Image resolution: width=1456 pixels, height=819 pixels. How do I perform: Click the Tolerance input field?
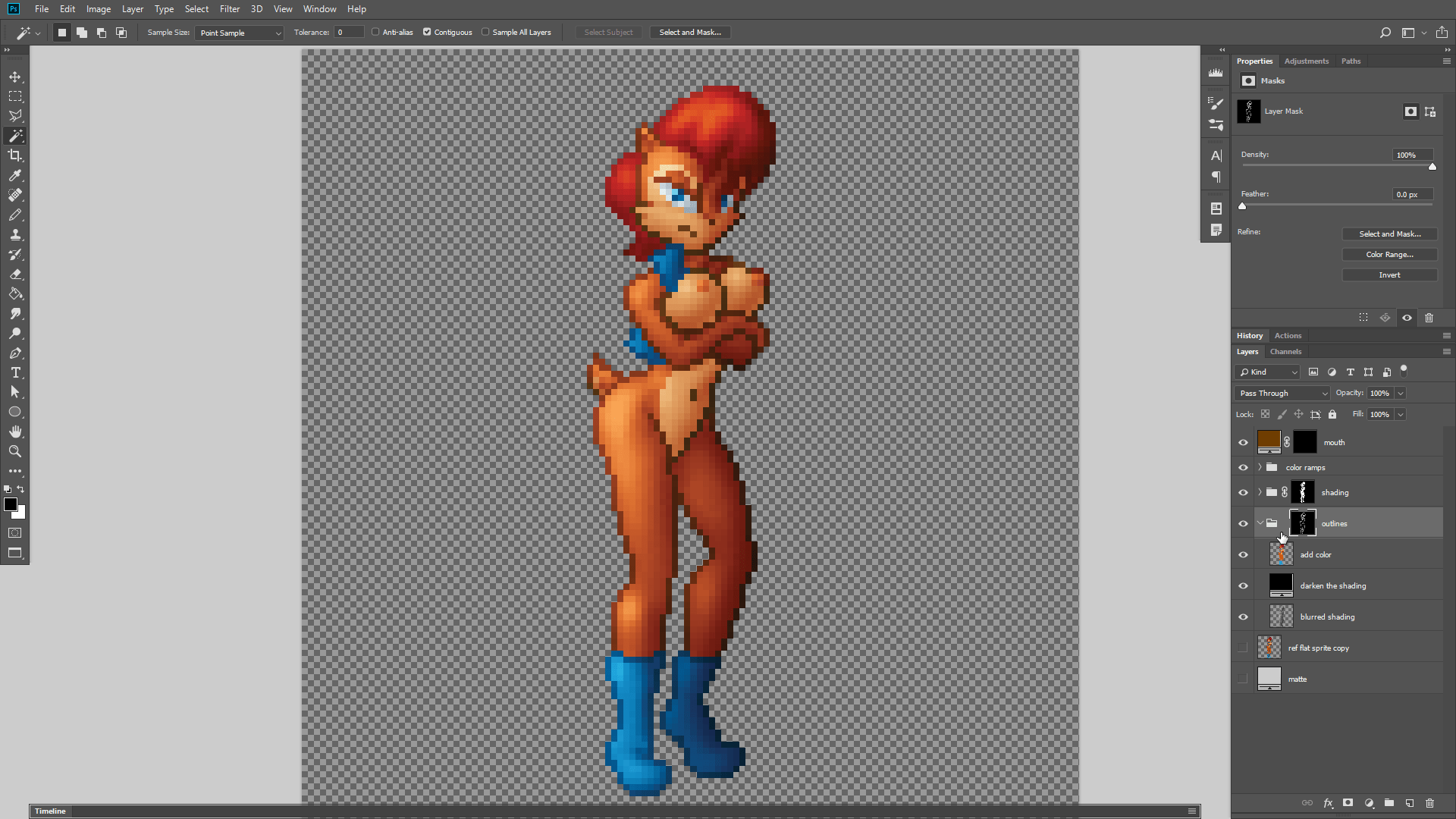pyautogui.click(x=349, y=33)
